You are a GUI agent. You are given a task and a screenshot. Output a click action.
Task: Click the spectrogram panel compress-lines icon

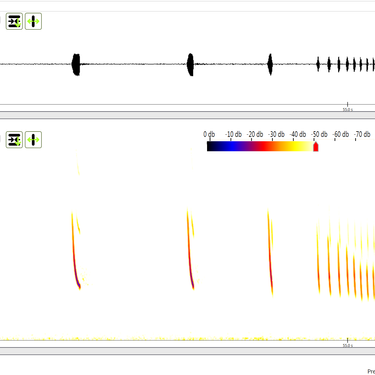[x=14, y=140]
